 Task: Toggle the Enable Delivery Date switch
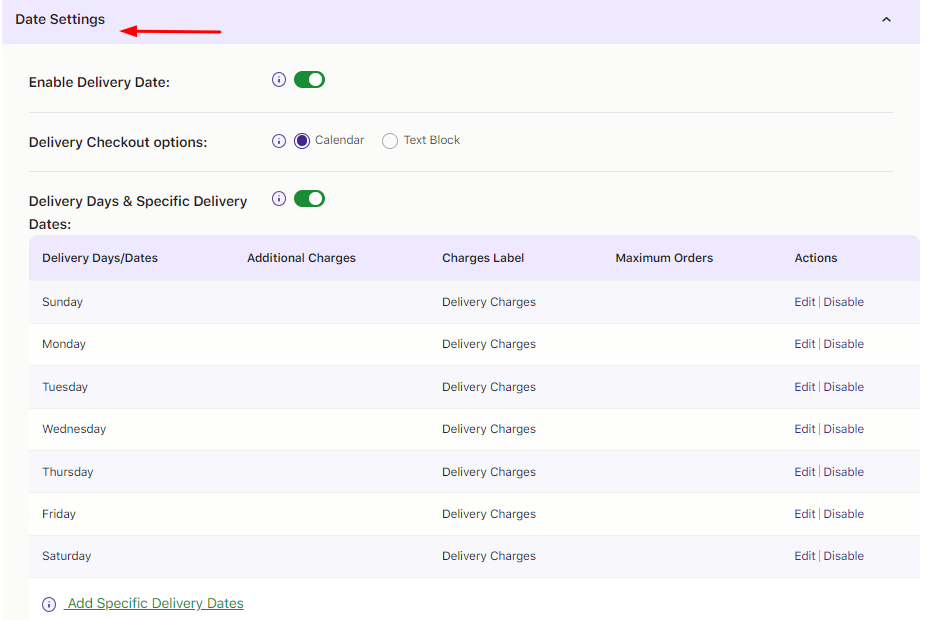[309, 80]
